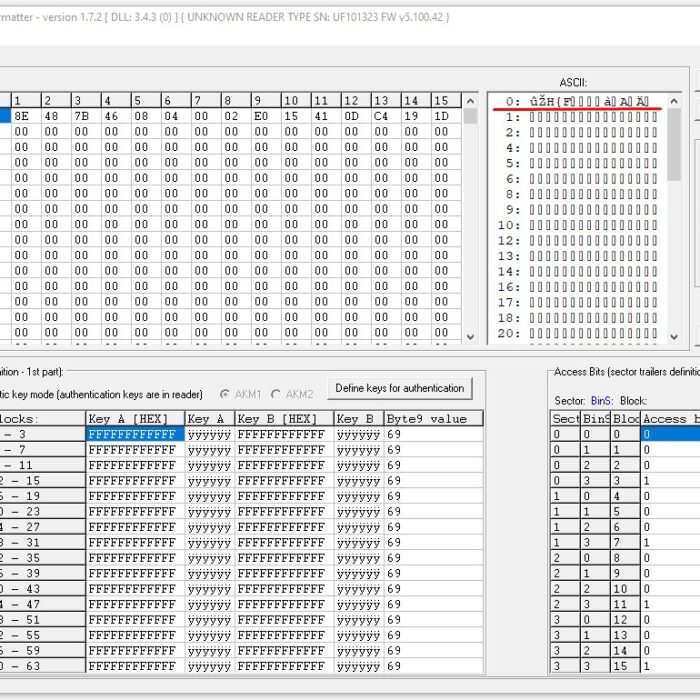Click the Key B [HEX] column header
Image resolution: width=700 pixels, height=700 pixels.
coord(284,419)
